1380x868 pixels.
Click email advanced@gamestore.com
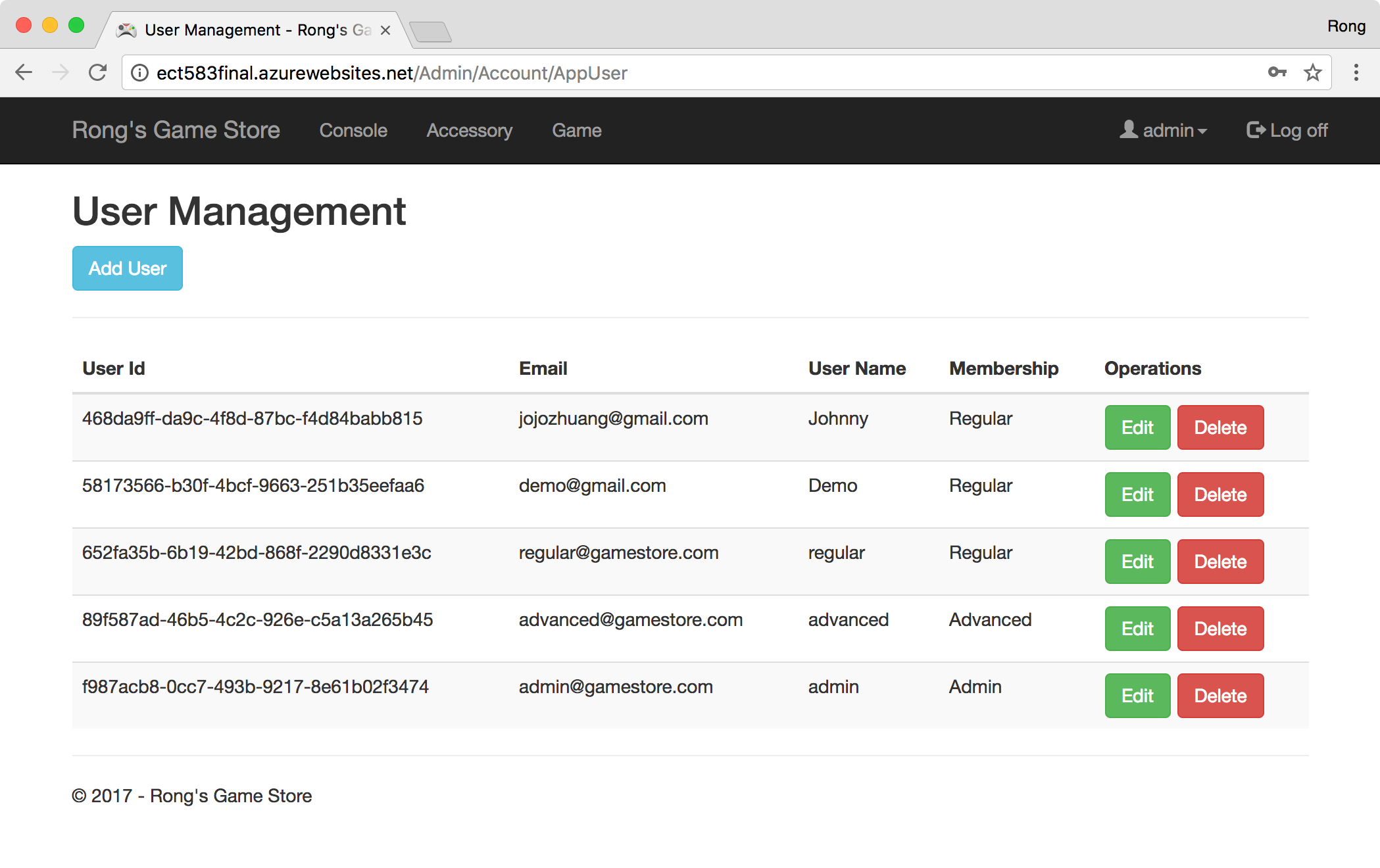(631, 620)
